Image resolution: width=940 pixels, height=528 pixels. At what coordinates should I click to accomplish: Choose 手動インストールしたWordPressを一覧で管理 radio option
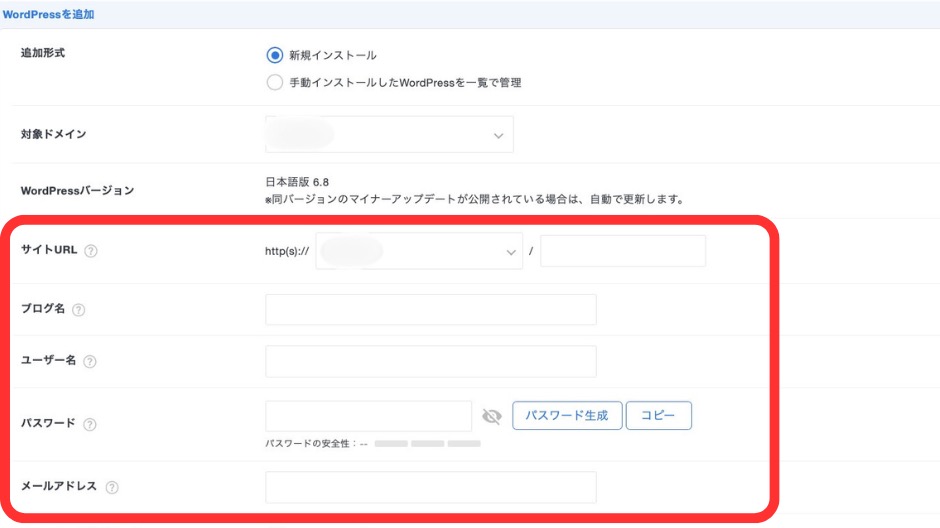coord(275,82)
